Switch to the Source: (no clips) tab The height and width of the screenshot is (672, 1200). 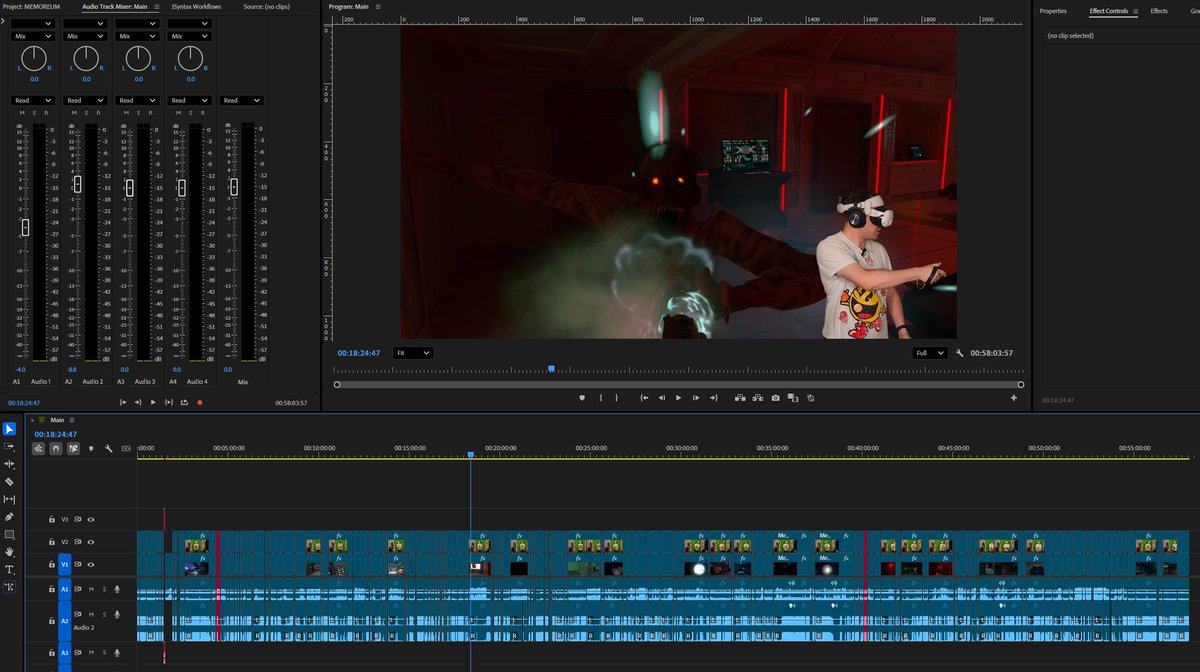pyautogui.click(x=267, y=8)
